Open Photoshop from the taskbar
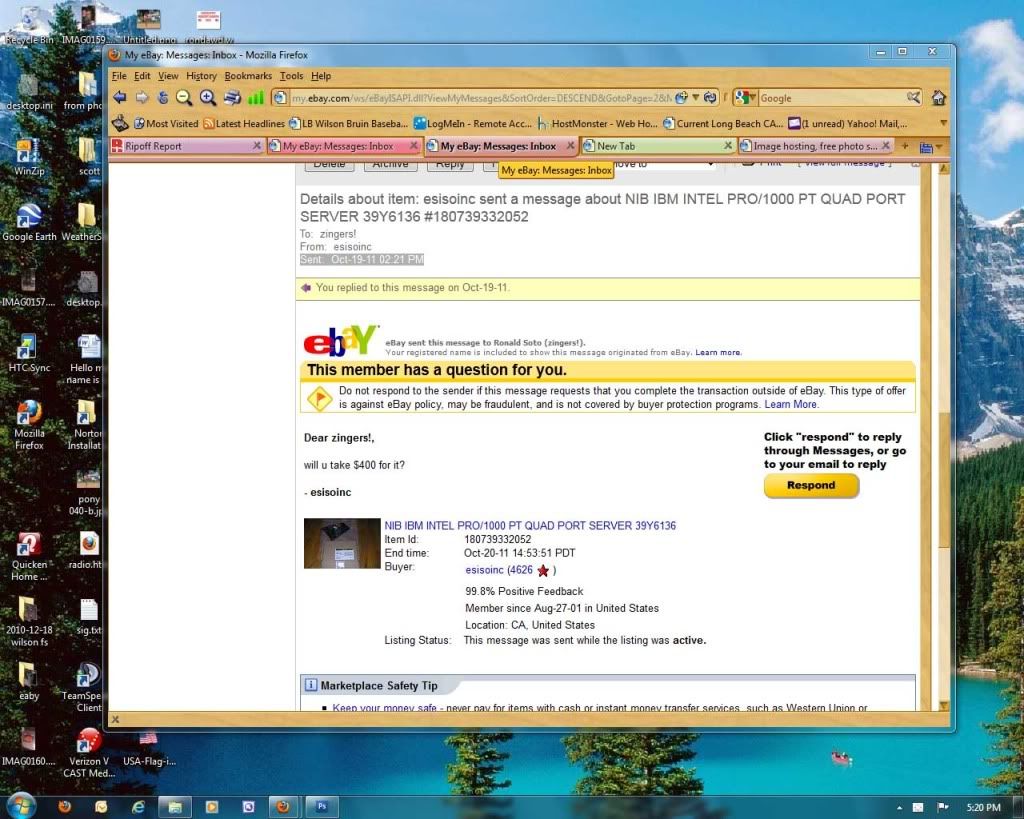1024x819 pixels. pyautogui.click(x=321, y=807)
